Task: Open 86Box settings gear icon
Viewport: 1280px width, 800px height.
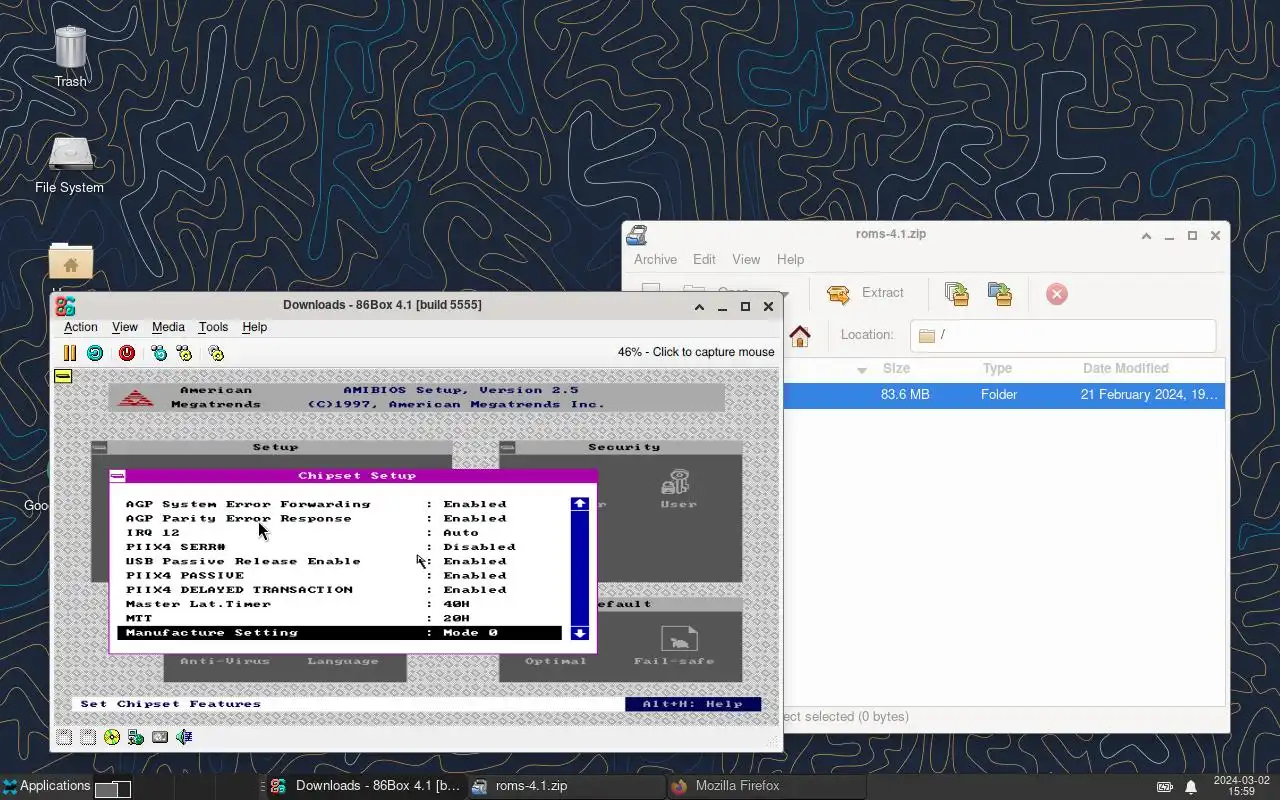Action: [x=216, y=353]
